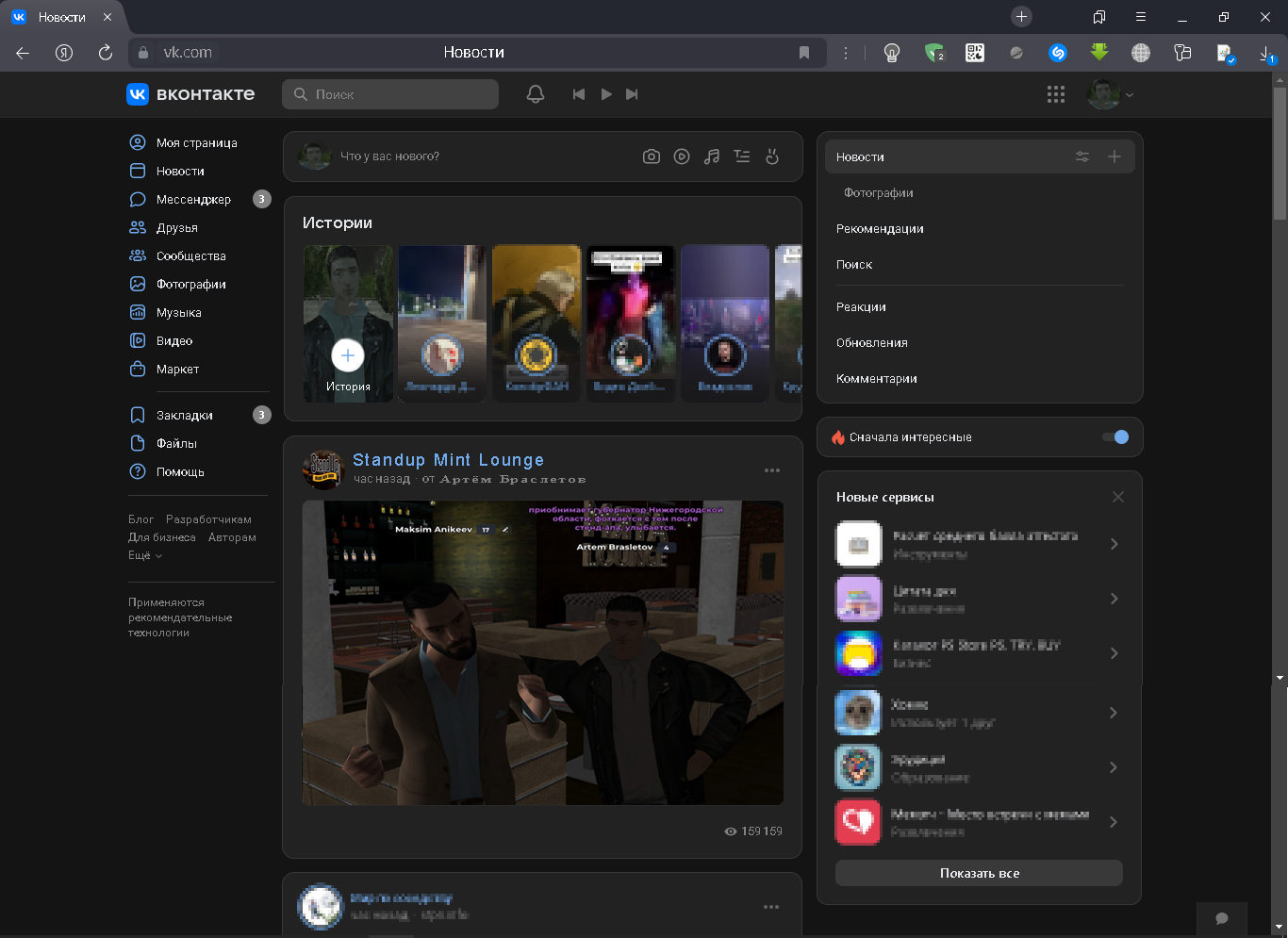Reload the page in browser
Viewport: 1288px width, 938px height.
tap(106, 53)
